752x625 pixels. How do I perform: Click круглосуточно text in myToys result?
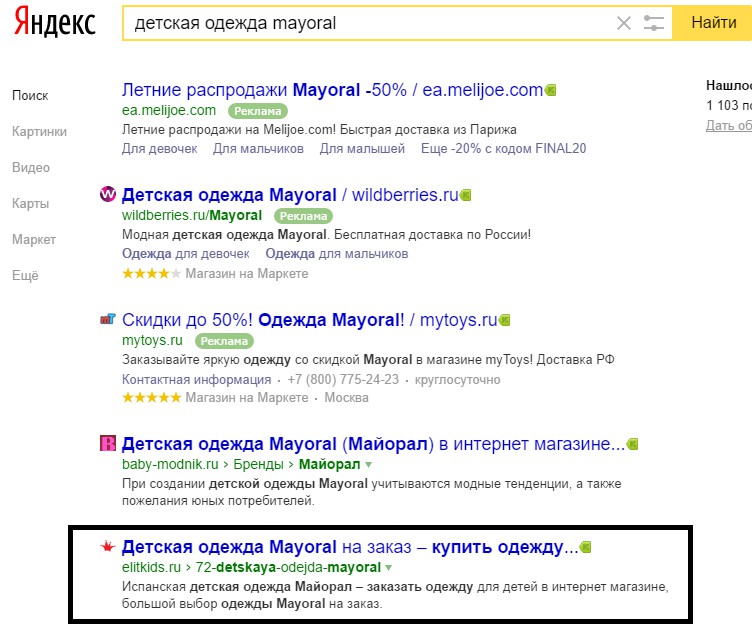click(x=457, y=379)
